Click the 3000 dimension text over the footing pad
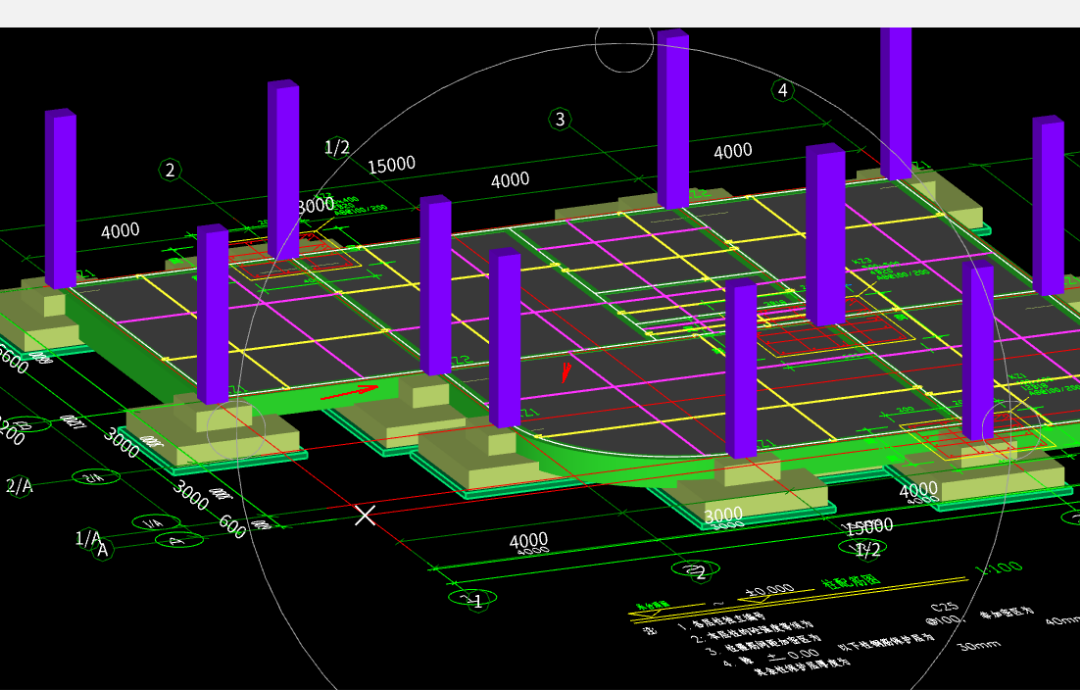The width and height of the screenshot is (1080, 690). point(723,514)
